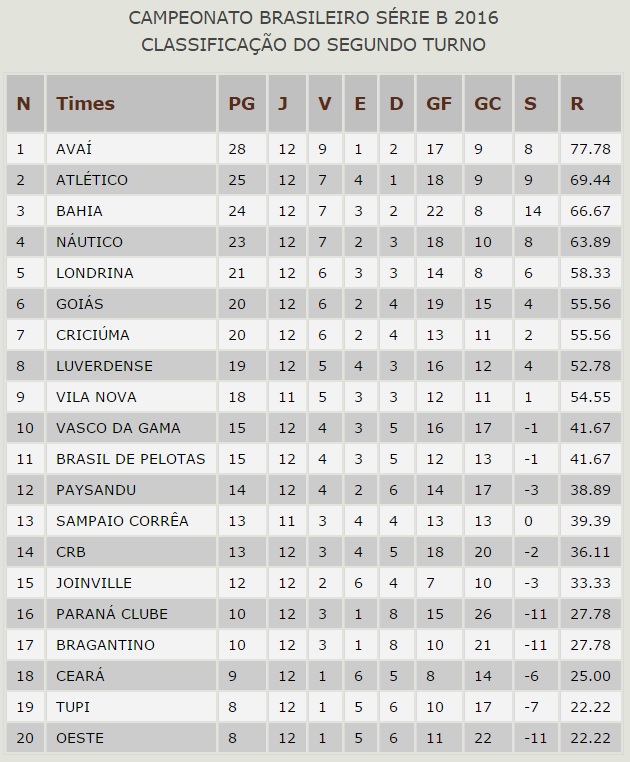This screenshot has height=762, width=630.
Task: Select the PARANÁ CLUBE row name
Action: tap(112, 614)
